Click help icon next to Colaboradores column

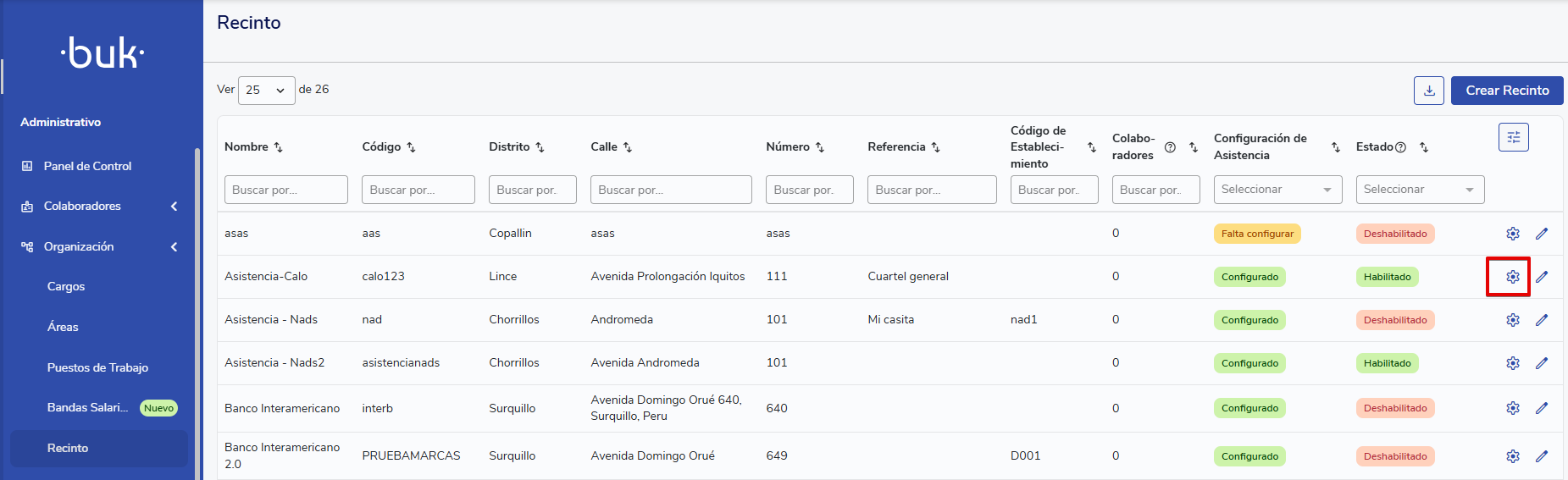[1170, 147]
